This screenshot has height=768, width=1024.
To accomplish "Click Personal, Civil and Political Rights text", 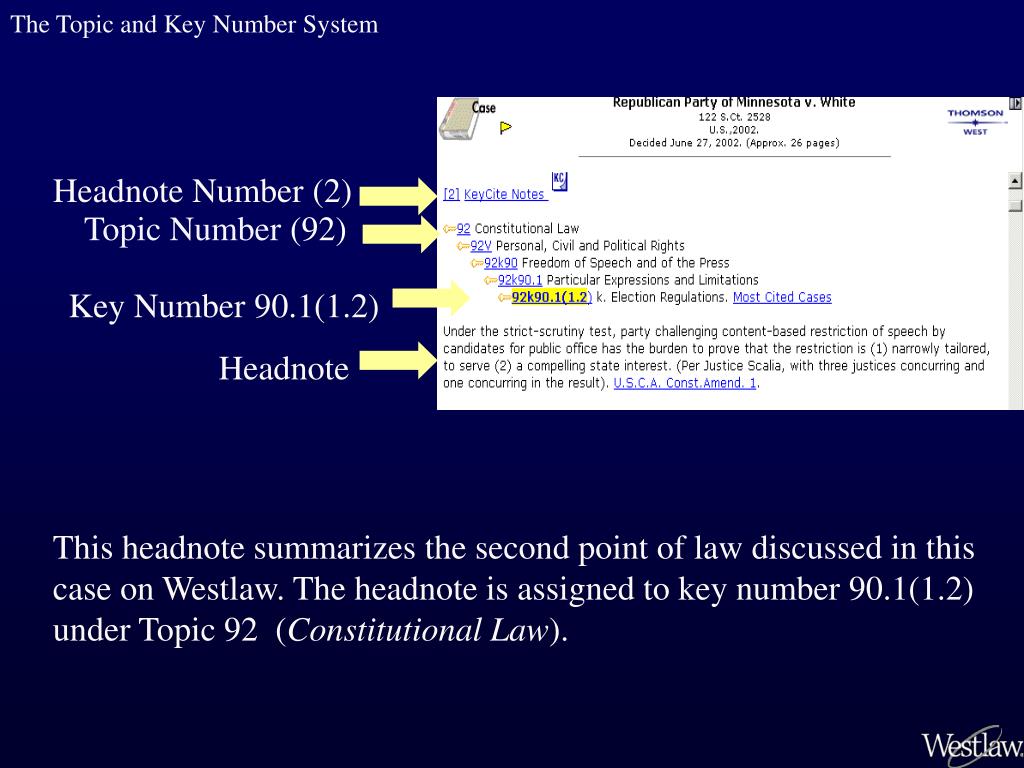I will [x=590, y=246].
